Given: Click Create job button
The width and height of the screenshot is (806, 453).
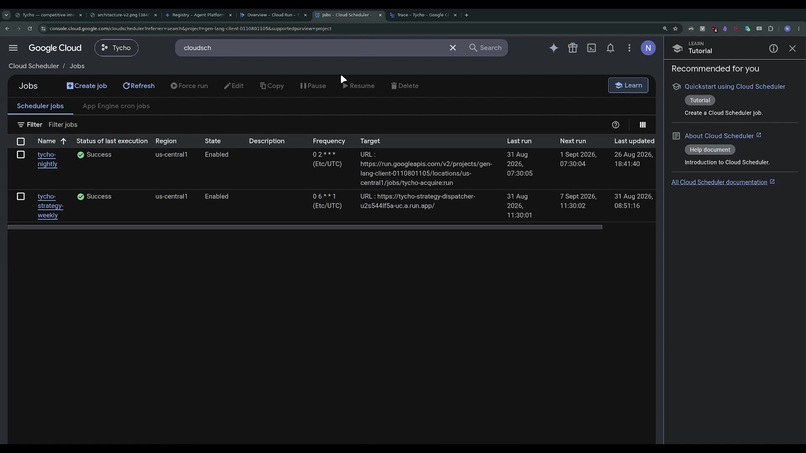Looking at the screenshot, I should point(87,86).
